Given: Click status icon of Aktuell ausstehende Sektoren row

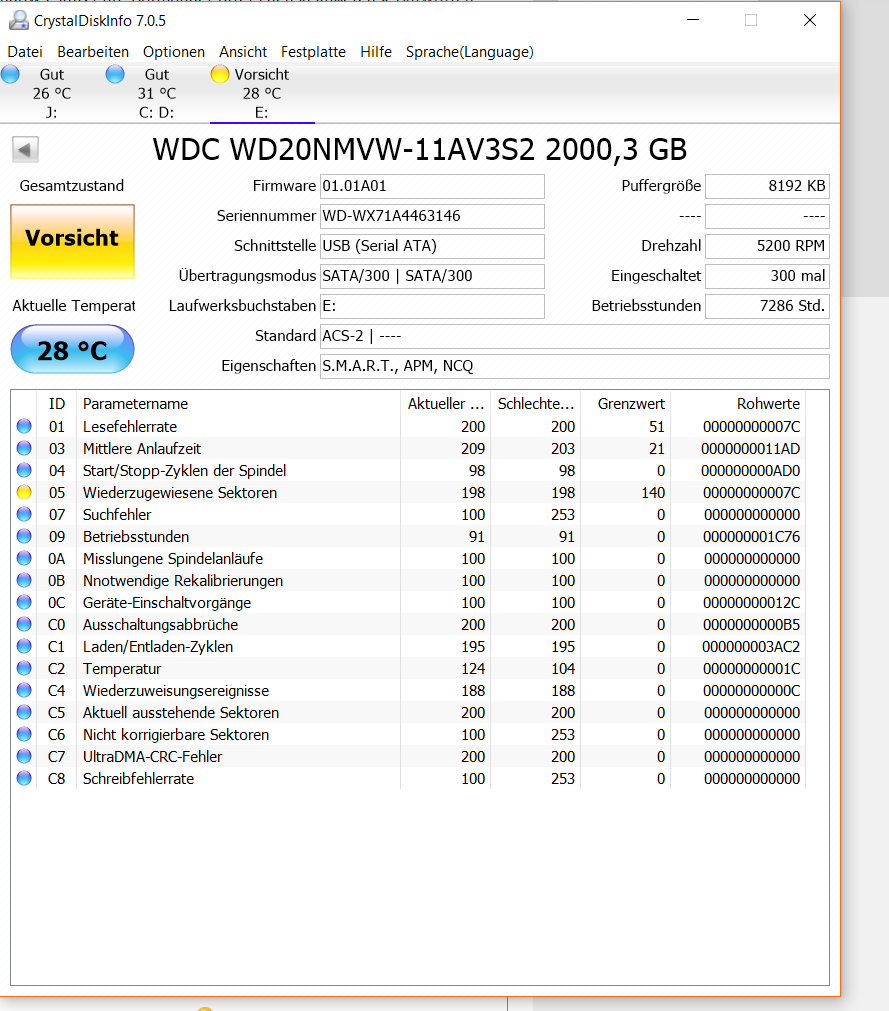Looking at the screenshot, I should 24,712.
